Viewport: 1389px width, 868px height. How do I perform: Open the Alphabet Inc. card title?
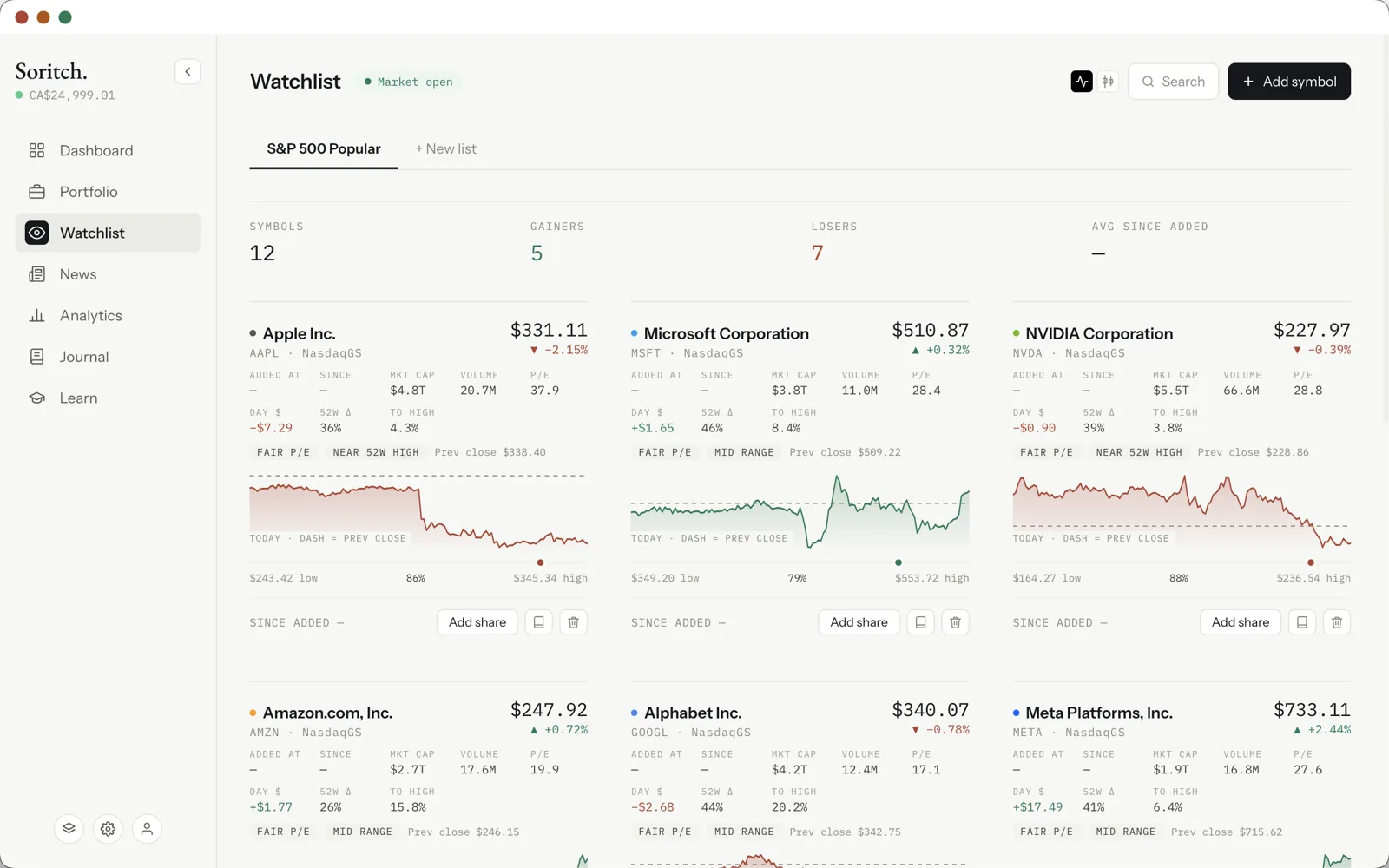click(x=693, y=713)
